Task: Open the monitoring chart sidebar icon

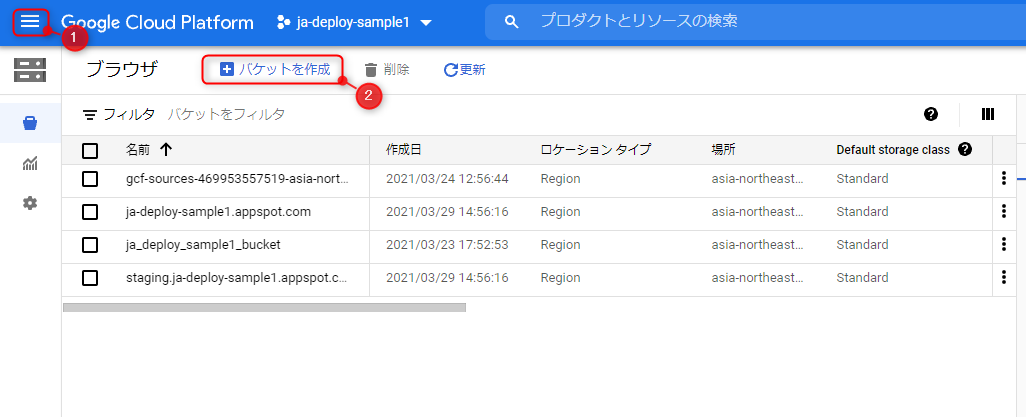Action: point(30,164)
